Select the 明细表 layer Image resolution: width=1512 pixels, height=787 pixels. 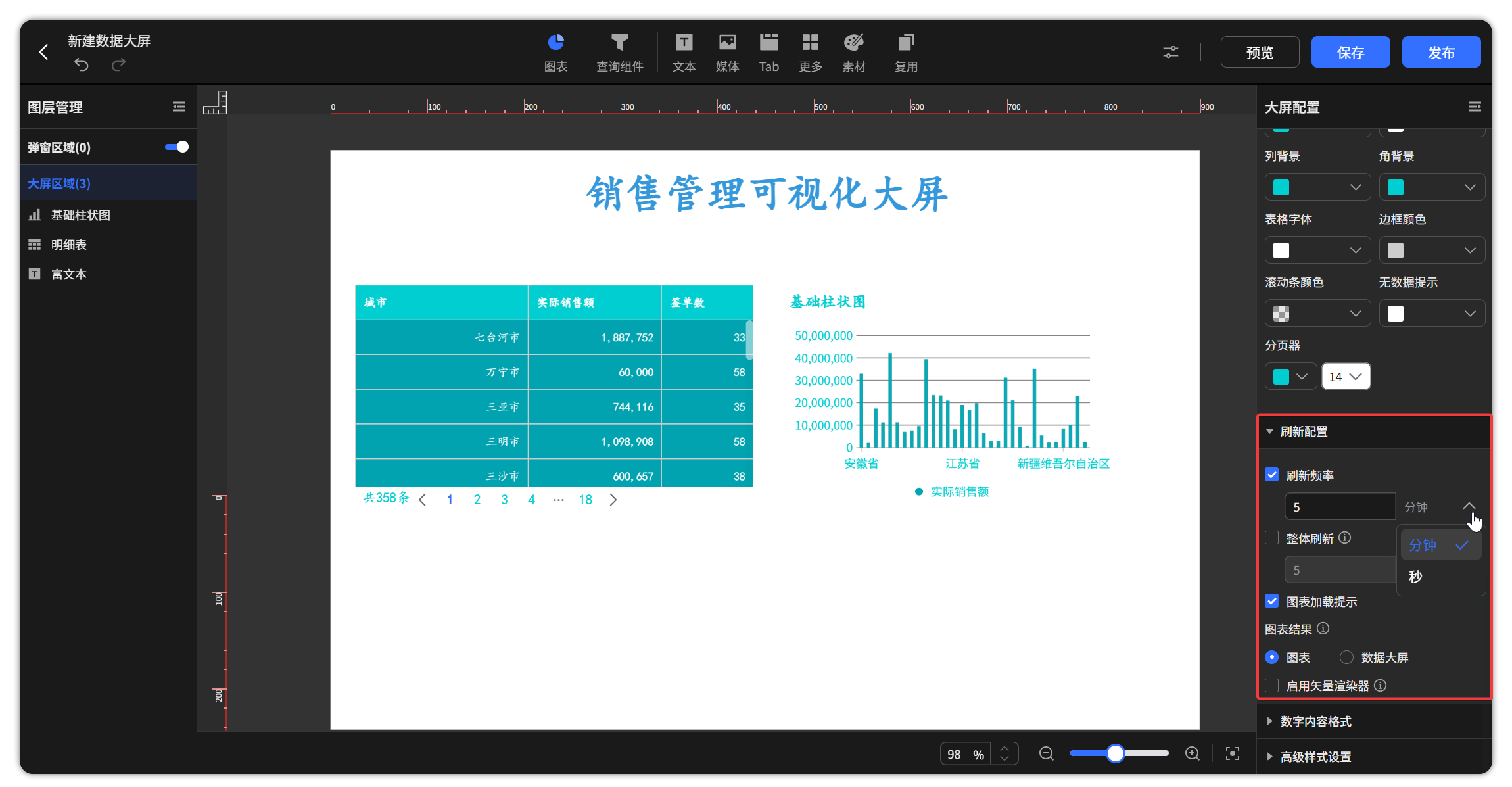pos(108,245)
